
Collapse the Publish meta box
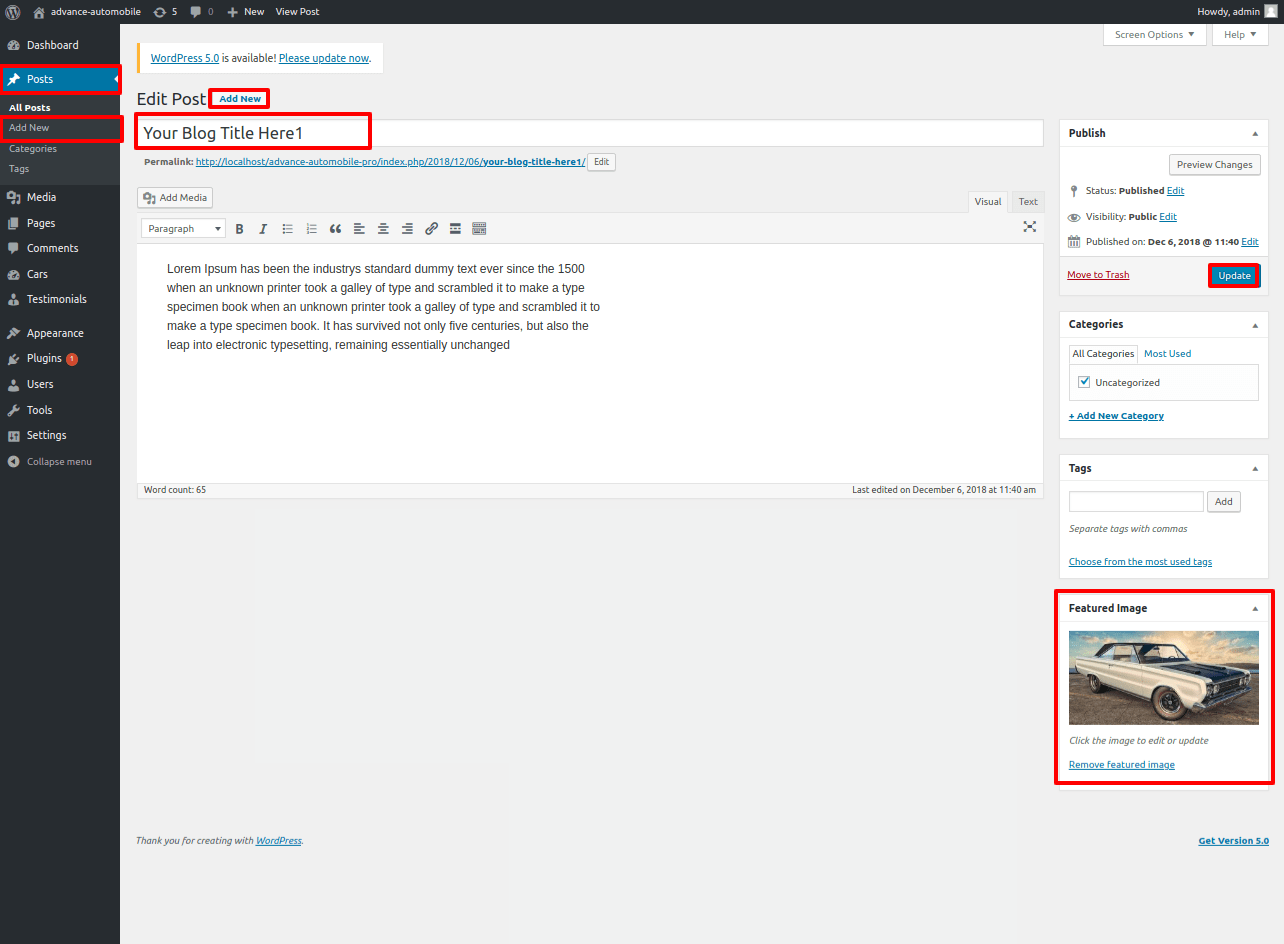(x=1255, y=133)
